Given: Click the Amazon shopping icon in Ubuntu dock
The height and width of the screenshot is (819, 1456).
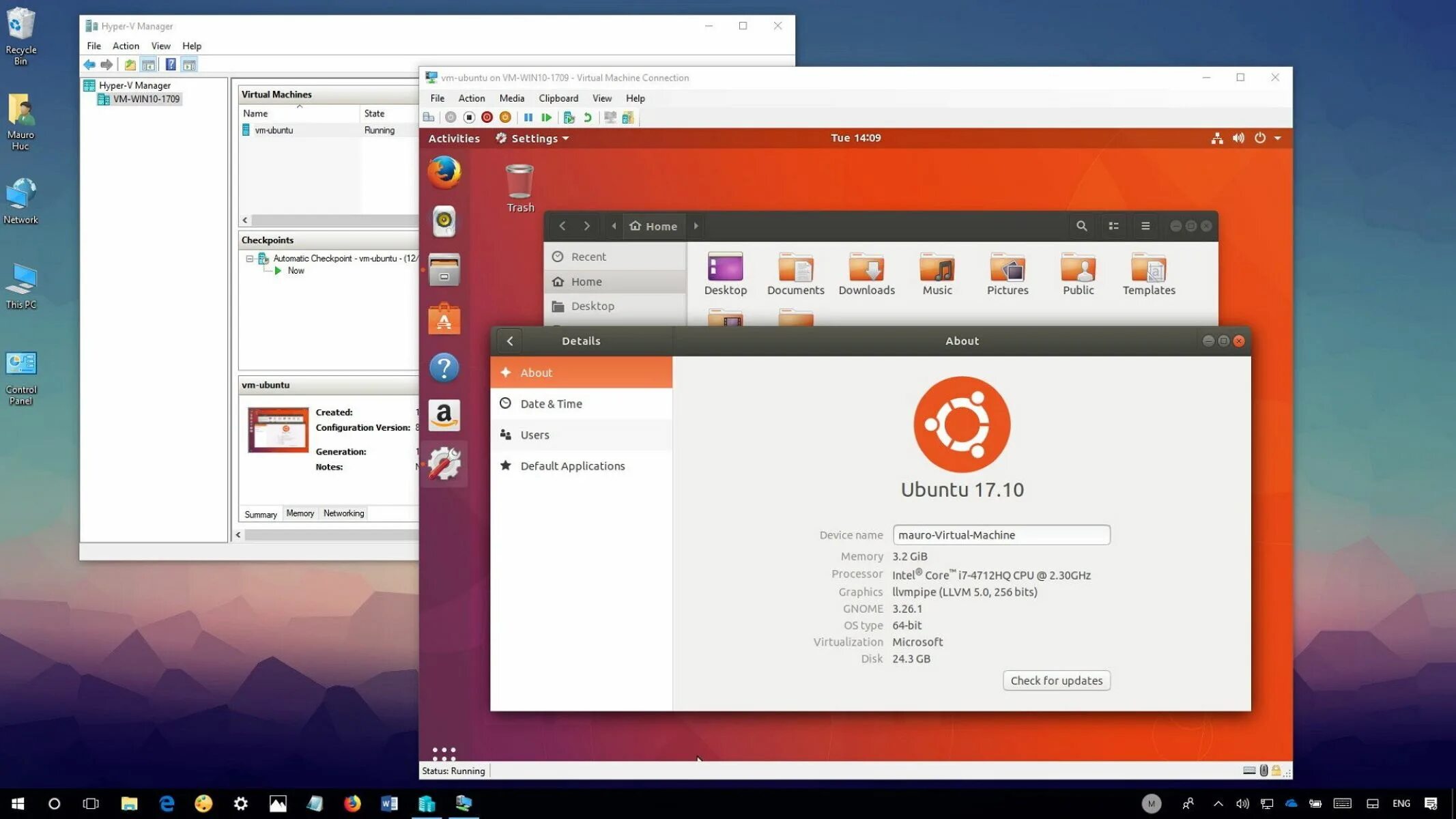Looking at the screenshot, I should tap(444, 416).
